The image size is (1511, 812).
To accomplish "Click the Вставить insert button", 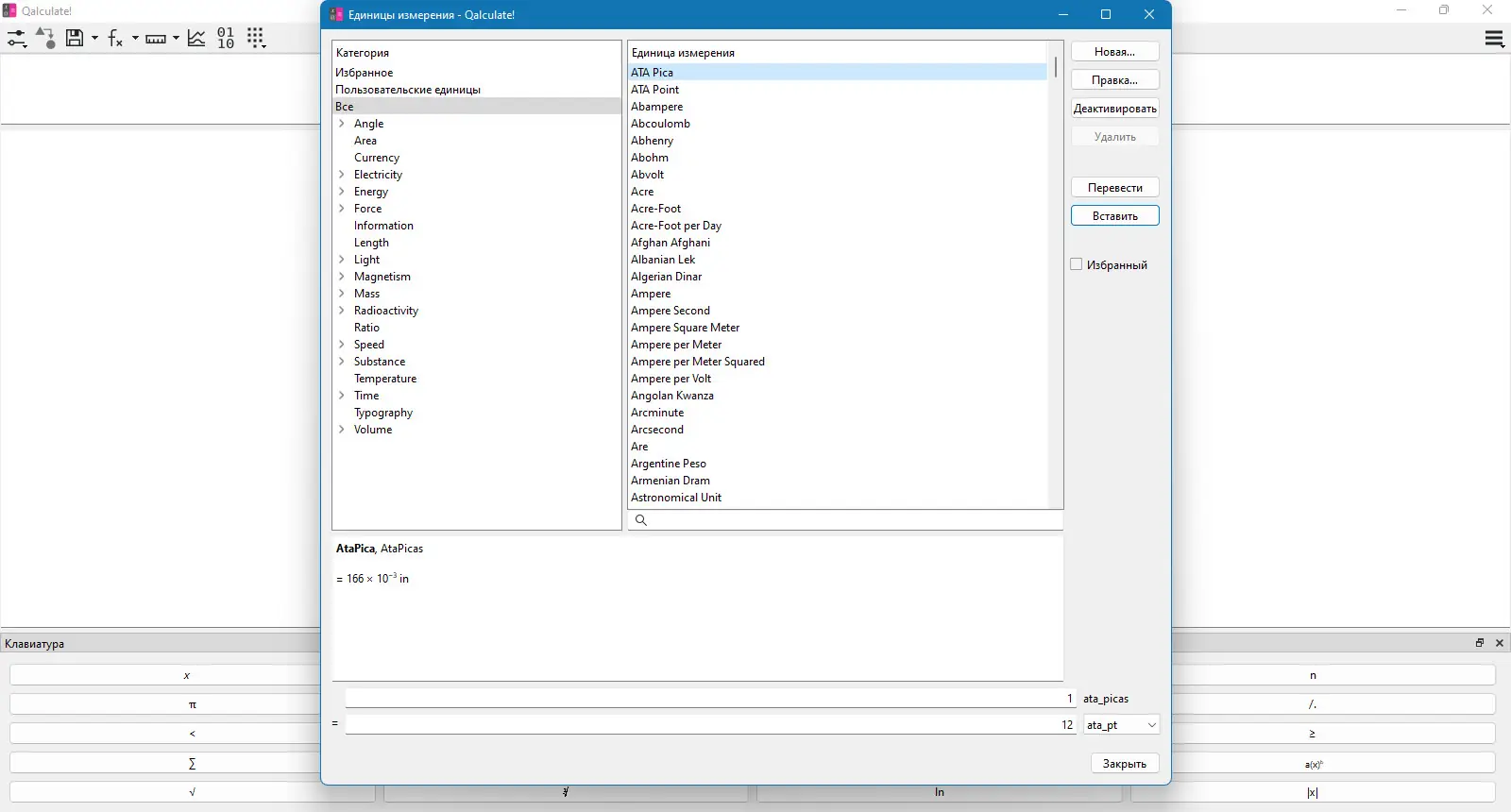I will tap(1115, 216).
